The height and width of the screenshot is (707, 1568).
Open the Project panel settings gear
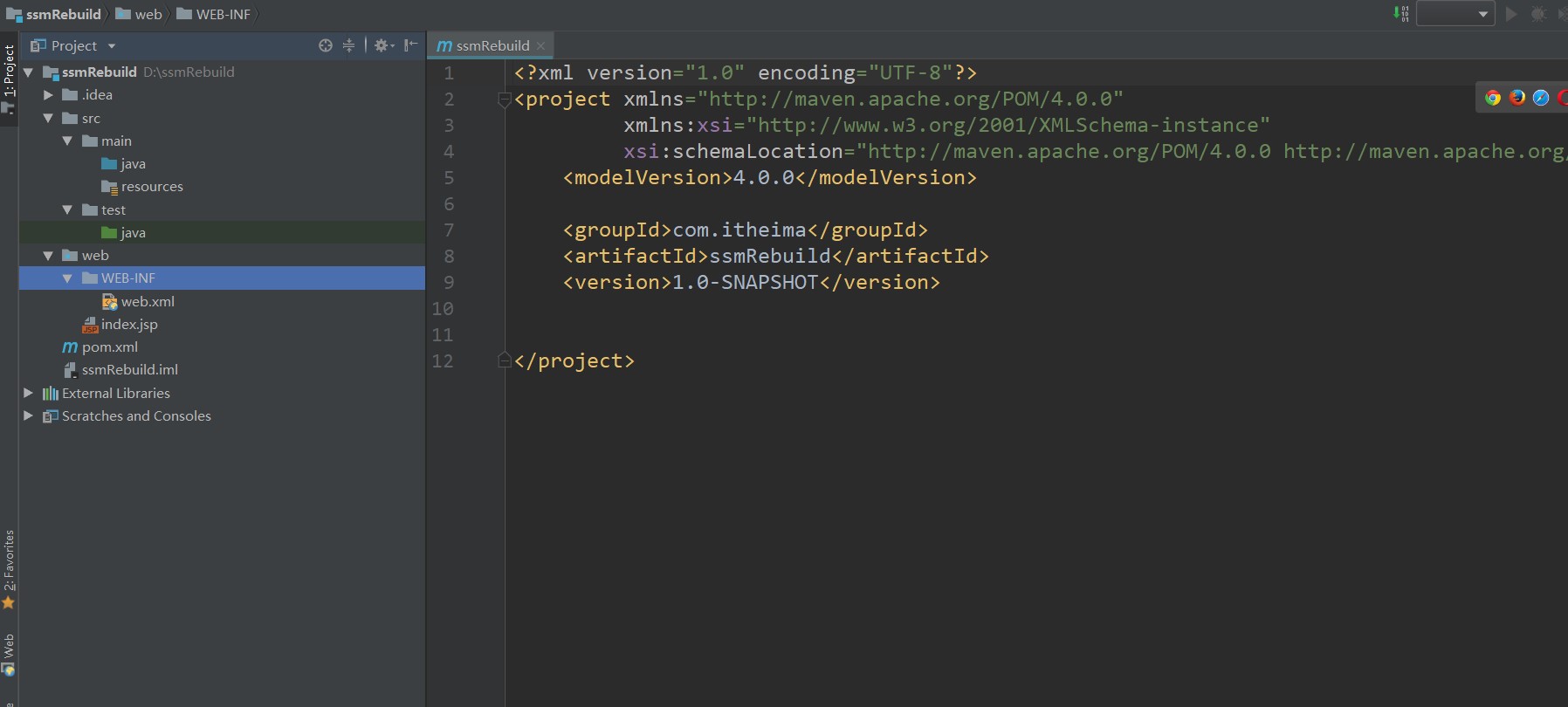coord(382,45)
